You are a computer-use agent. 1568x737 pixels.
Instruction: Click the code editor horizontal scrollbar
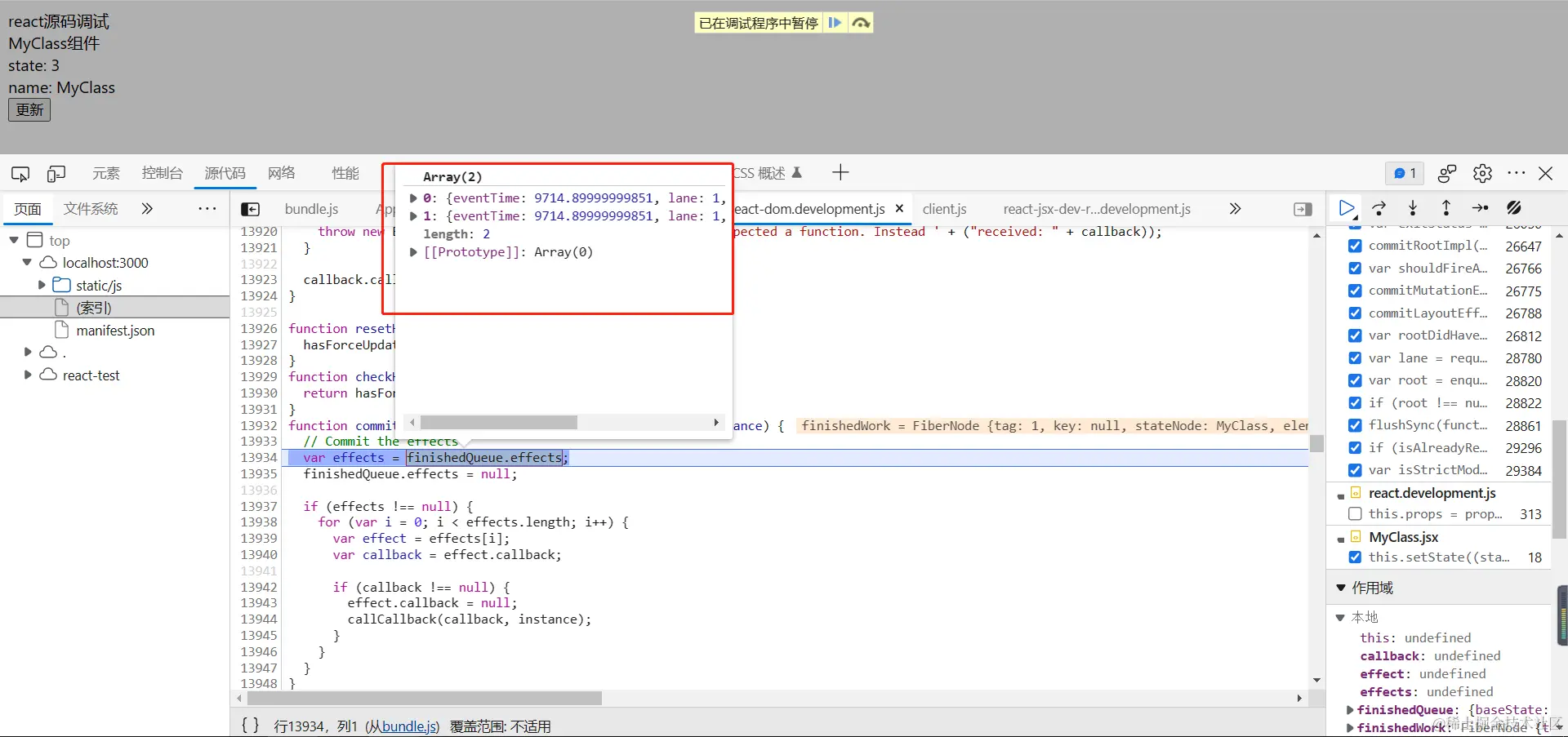click(x=424, y=699)
